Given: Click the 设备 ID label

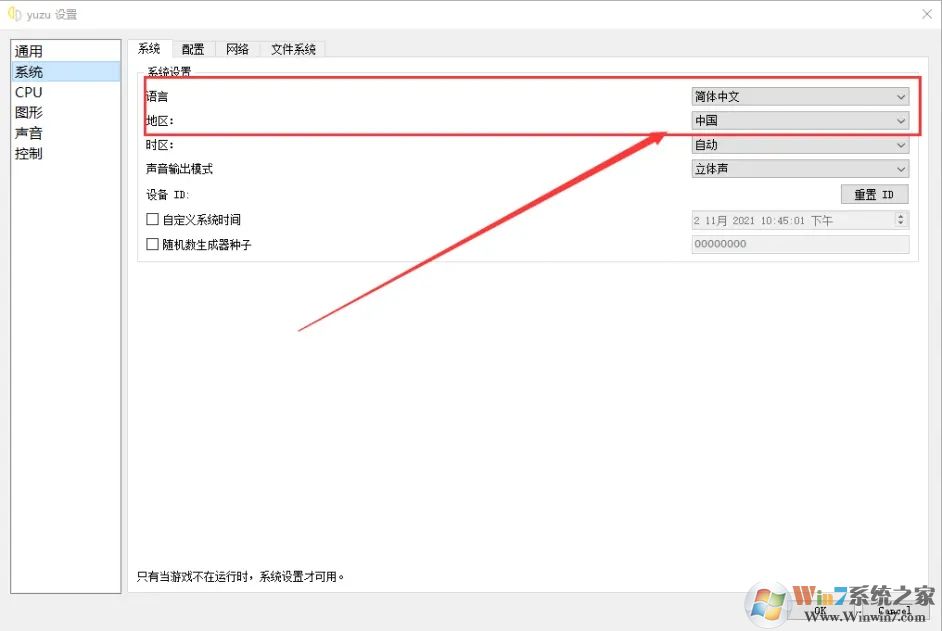Looking at the screenshot, I should 168,195.
